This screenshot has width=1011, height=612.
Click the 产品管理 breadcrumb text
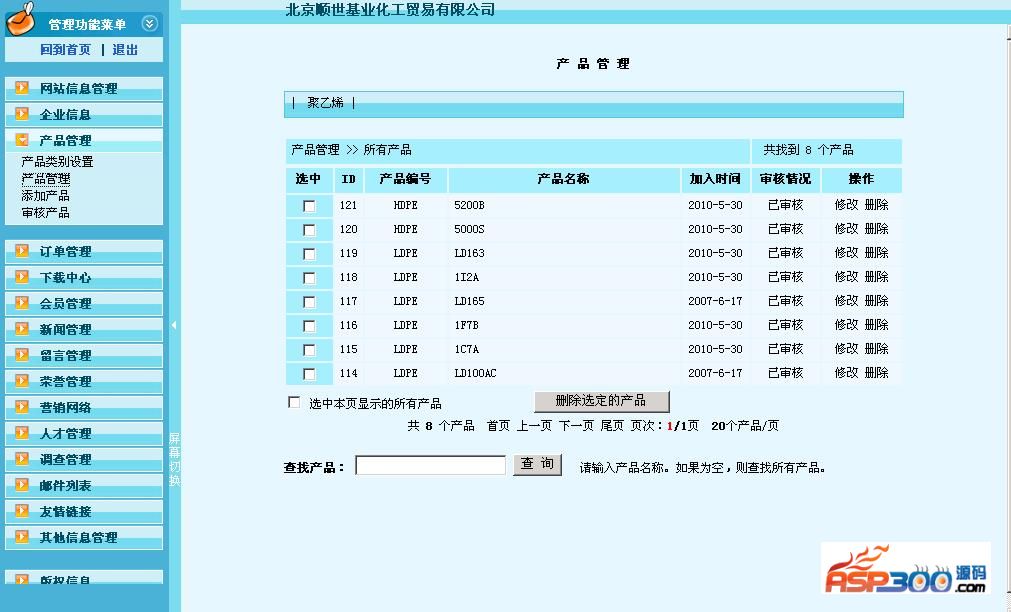315,150
